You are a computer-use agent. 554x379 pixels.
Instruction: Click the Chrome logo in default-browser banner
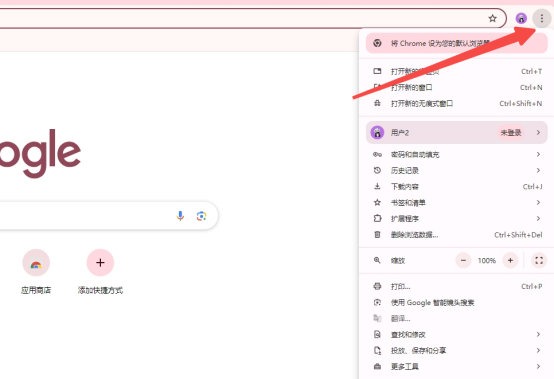[377, 43]
